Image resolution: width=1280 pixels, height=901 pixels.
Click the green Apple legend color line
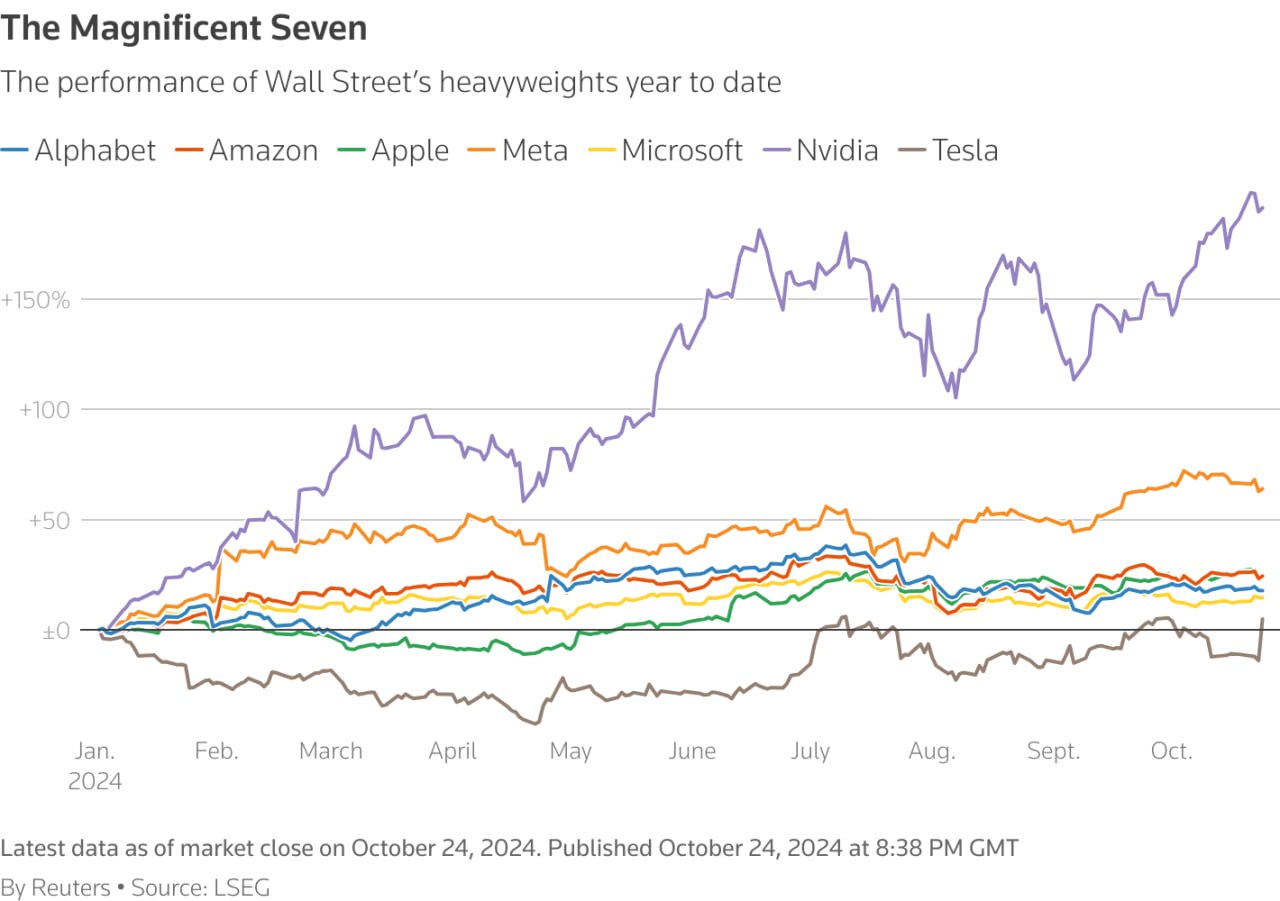[351, 151]
